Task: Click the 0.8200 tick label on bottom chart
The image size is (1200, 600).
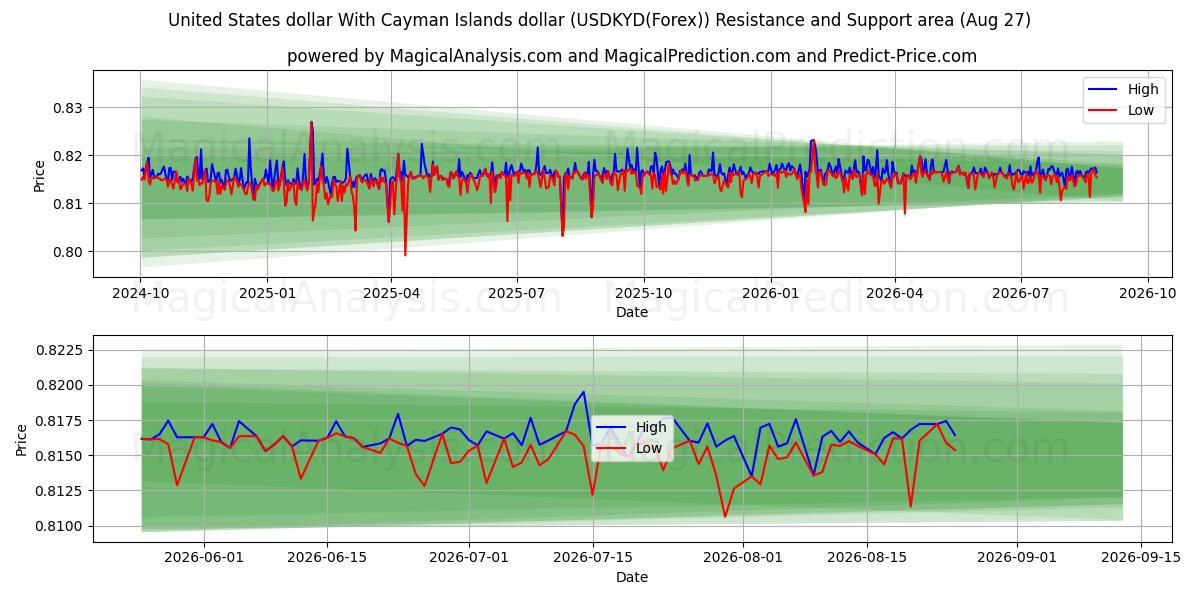Action: [62, 386]
